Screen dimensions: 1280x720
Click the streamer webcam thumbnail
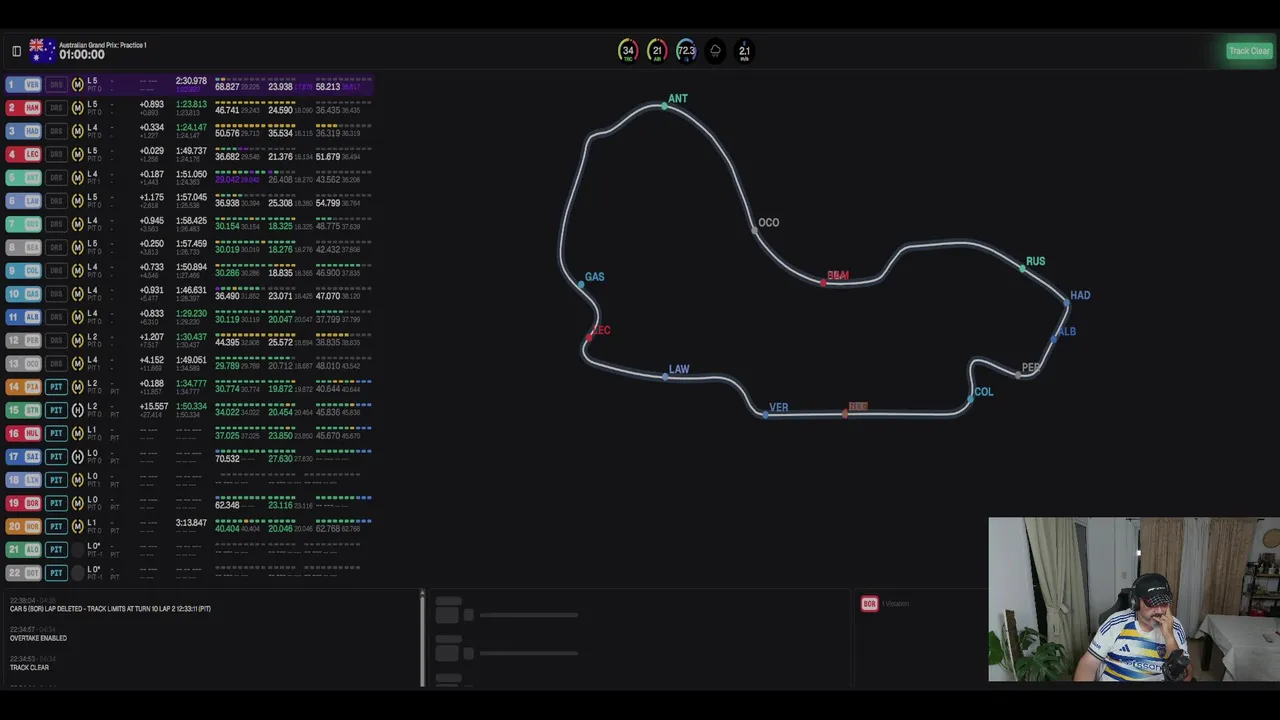pyautogui.click(x=1134, y=599)
